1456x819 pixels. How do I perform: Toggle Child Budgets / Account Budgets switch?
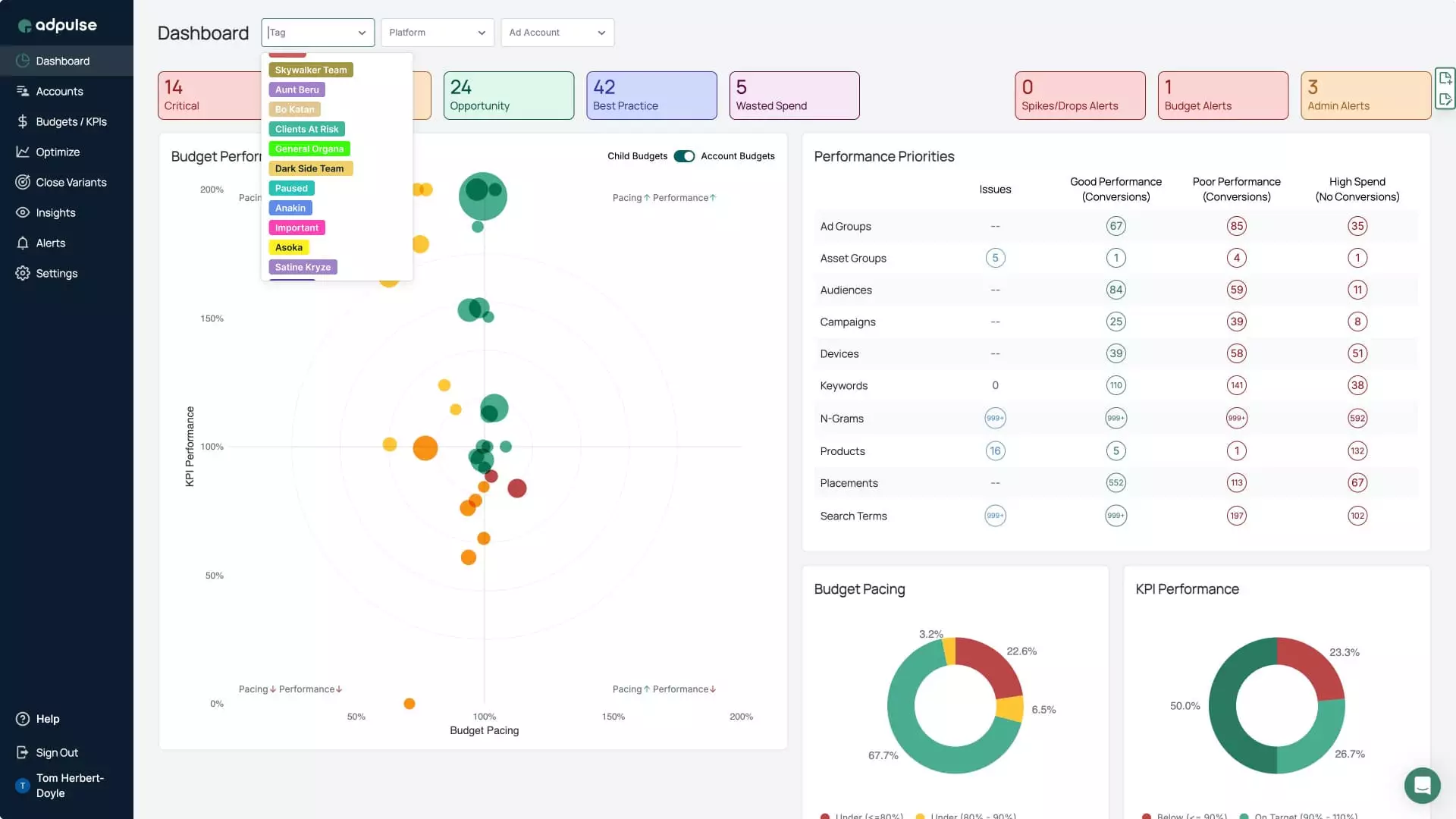tap(684, 156)
